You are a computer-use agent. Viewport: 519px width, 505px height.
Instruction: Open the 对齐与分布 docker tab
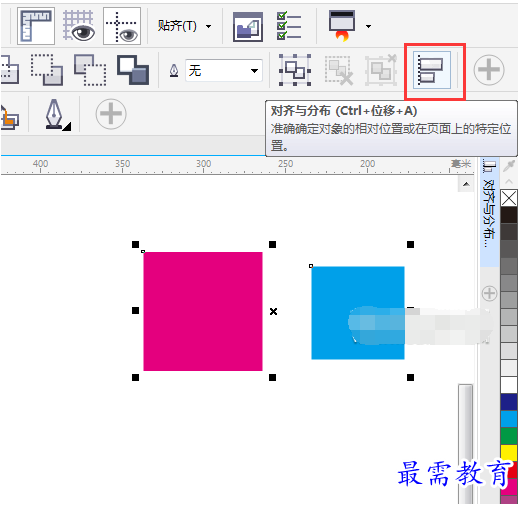pyautogui.click(x=489, y=211)
